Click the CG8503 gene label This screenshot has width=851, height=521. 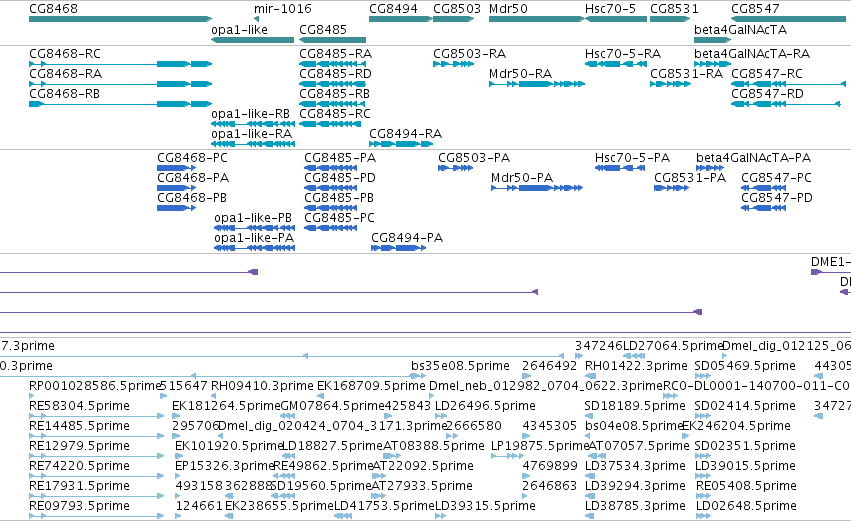pos(457,9)
